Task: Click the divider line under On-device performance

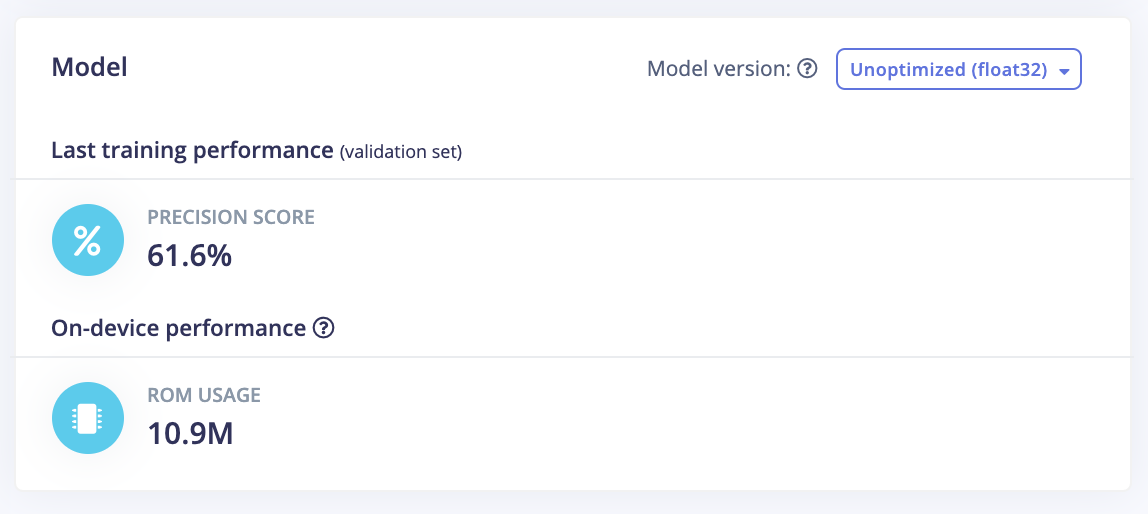Action: [574, 357]
